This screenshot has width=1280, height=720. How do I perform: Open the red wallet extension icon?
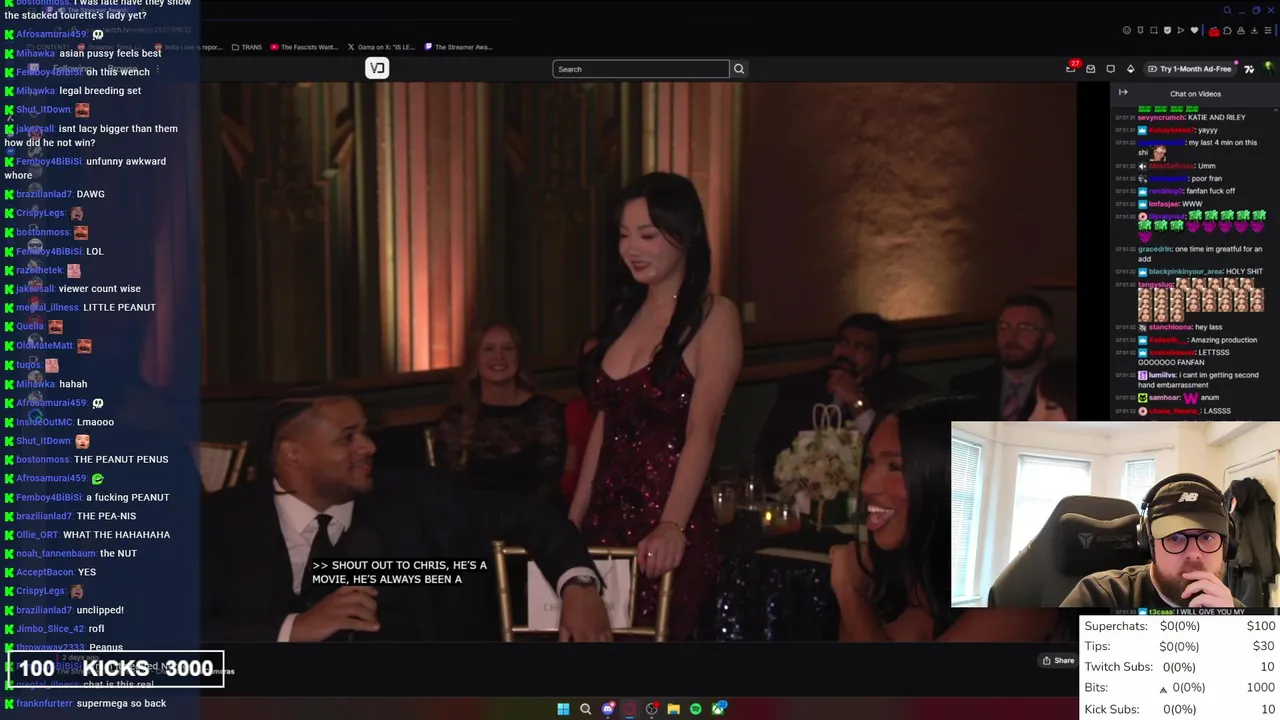pos(1214,31)
